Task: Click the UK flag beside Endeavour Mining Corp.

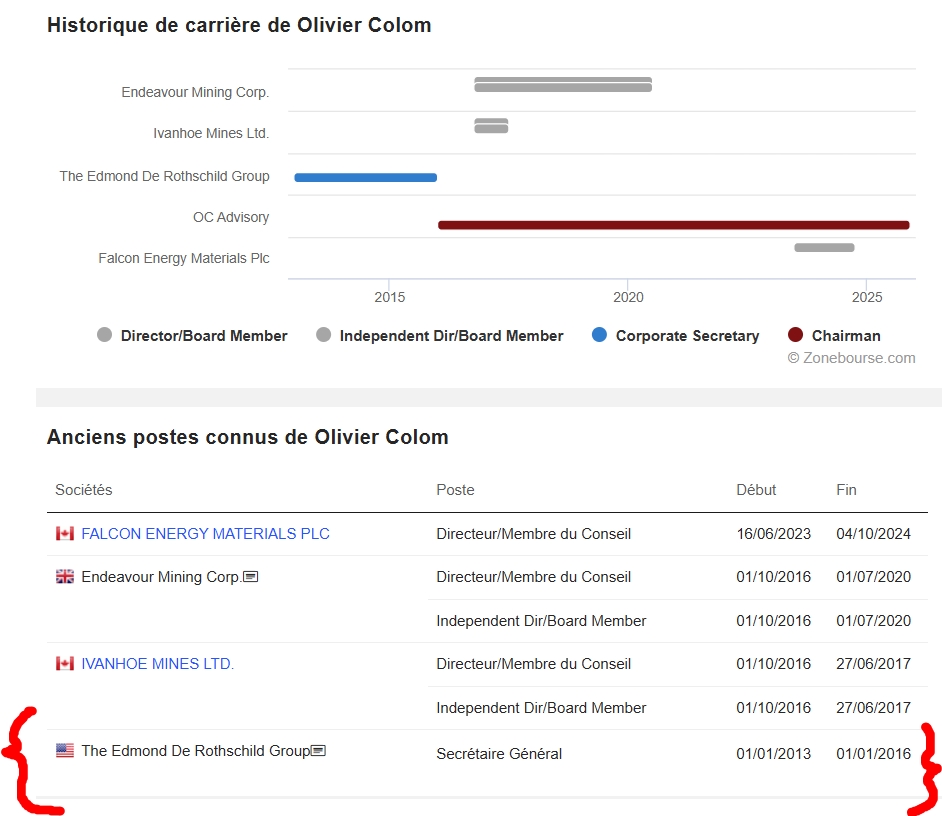Action: click(x=65, y=577)
